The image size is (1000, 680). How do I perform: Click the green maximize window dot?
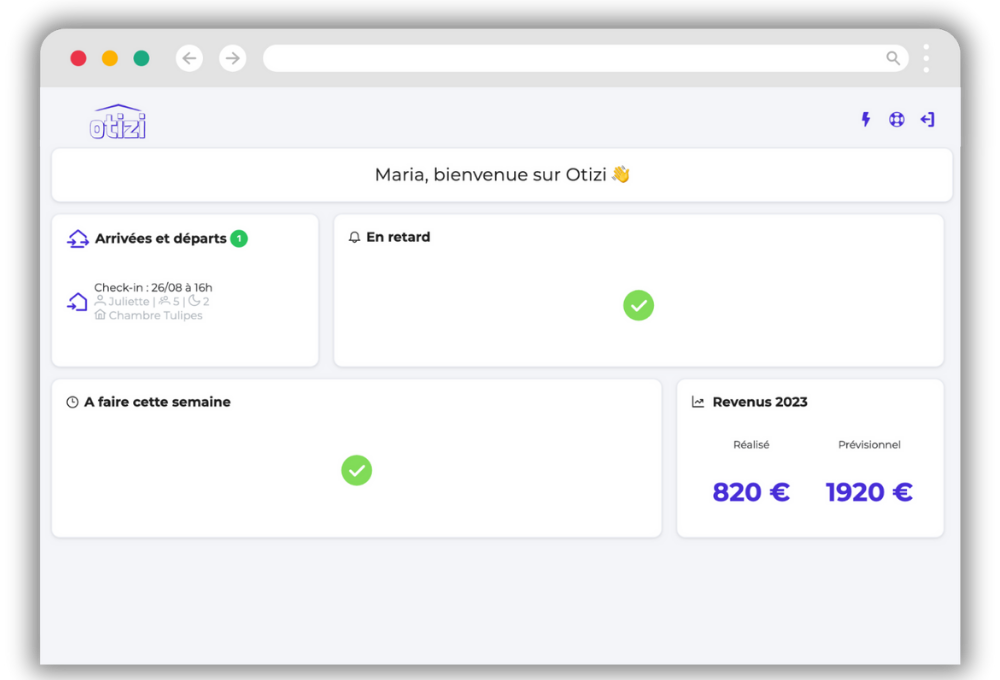[142, 58]
